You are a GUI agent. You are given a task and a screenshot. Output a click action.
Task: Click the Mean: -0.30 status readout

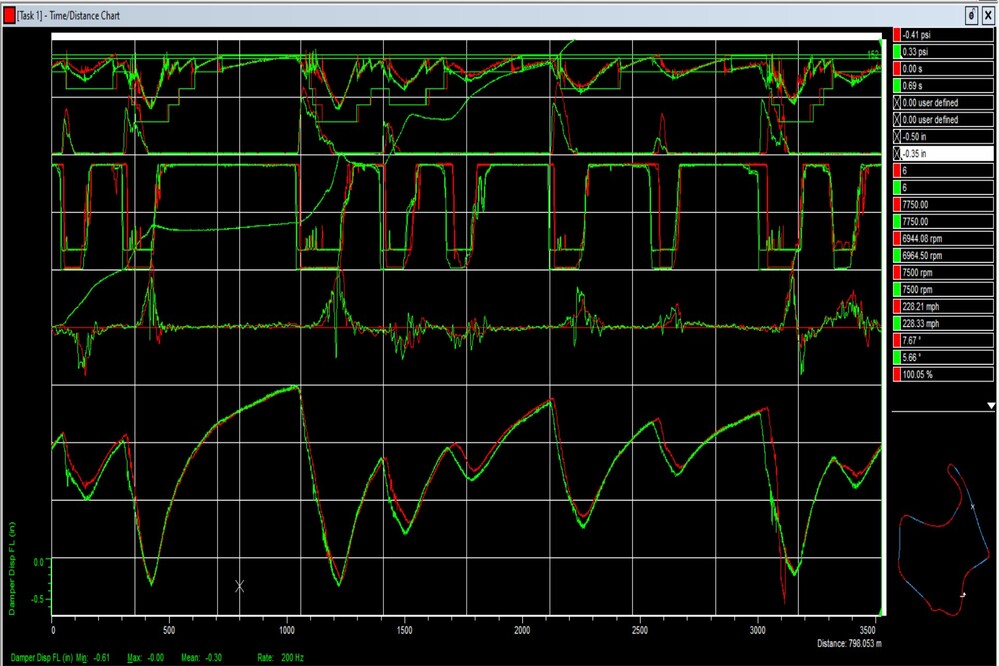(201, 658)
